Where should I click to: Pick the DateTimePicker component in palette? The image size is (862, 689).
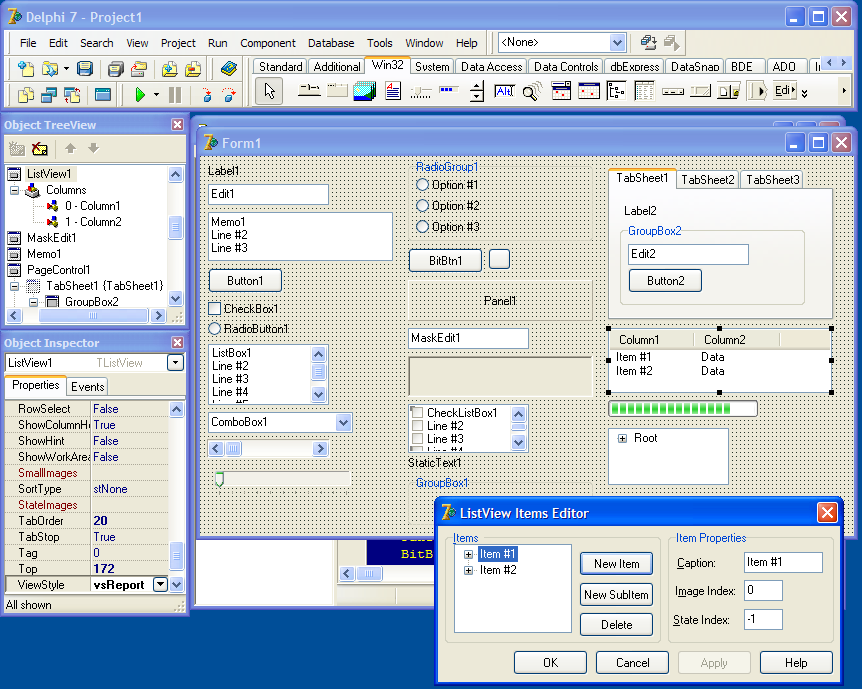pos(561,91)
